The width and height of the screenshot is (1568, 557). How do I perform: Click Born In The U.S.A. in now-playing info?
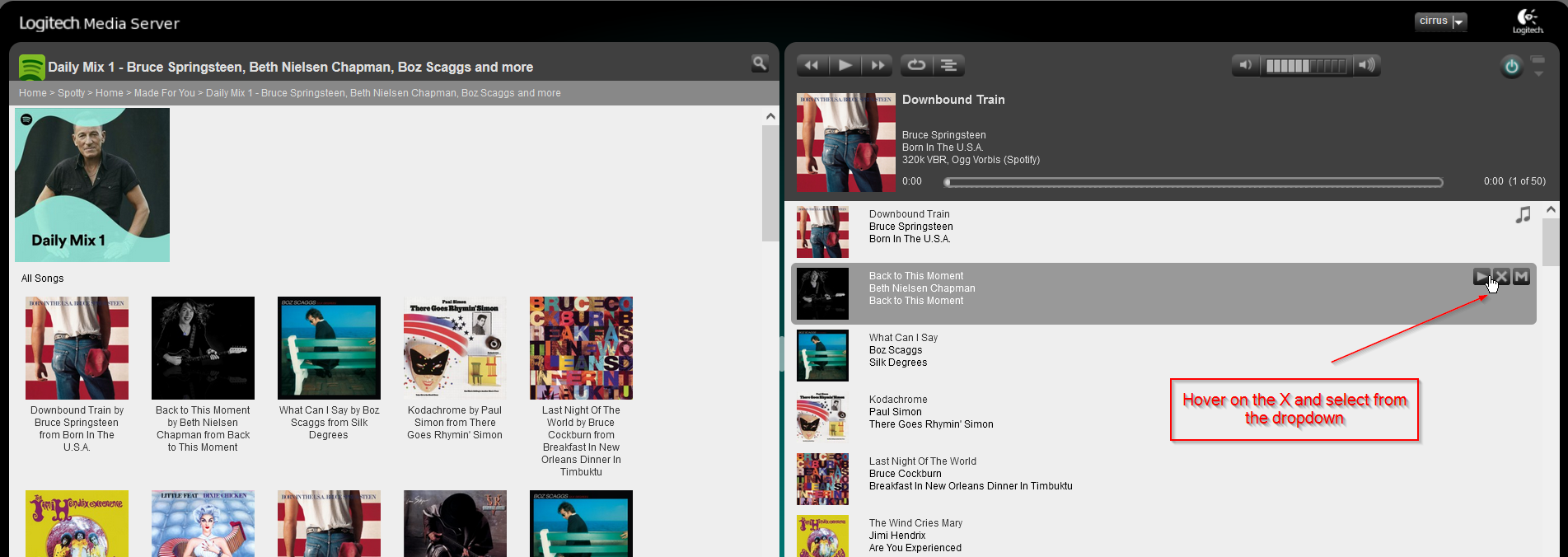(943, 147)
